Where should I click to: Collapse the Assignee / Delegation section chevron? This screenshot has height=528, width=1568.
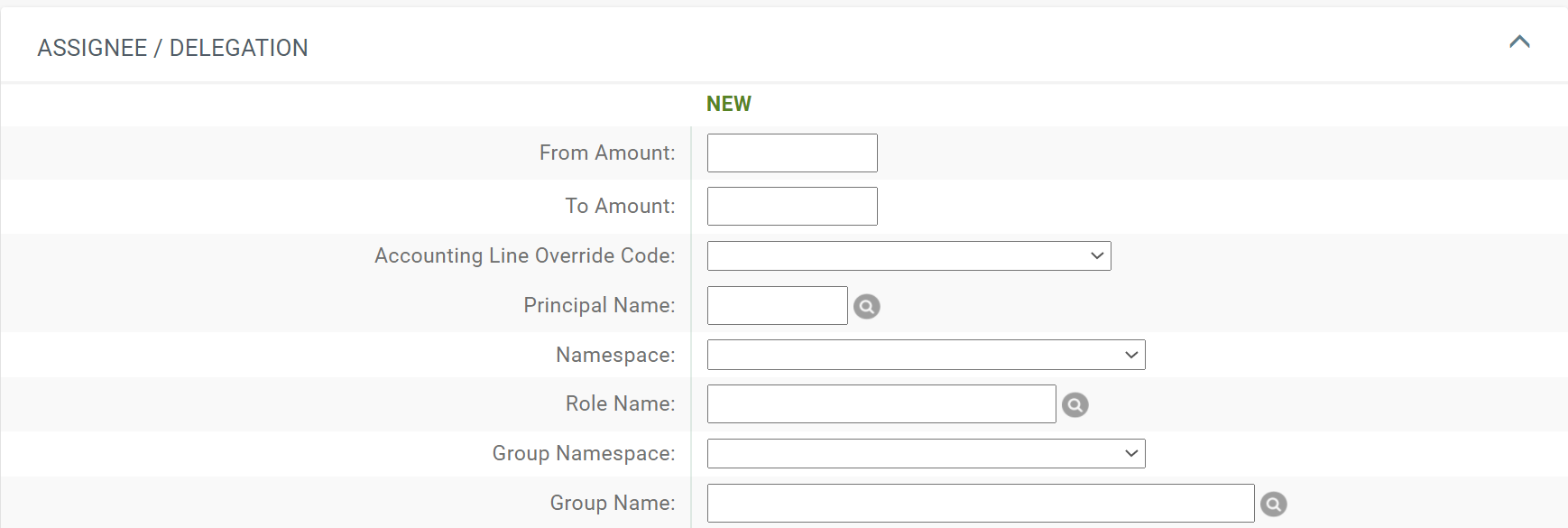(x=1519, y=42)
